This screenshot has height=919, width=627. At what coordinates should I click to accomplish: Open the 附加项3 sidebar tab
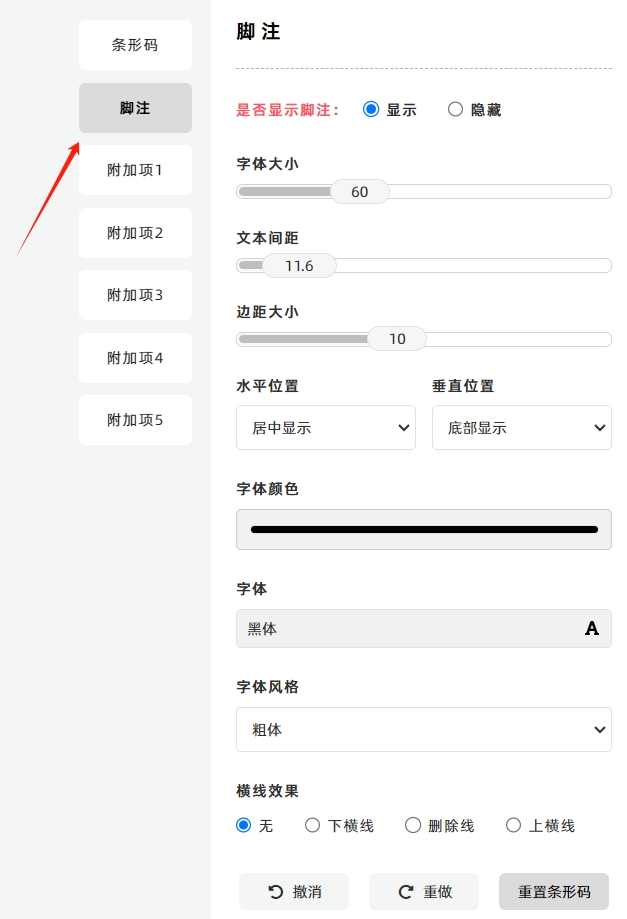[135, 295]
